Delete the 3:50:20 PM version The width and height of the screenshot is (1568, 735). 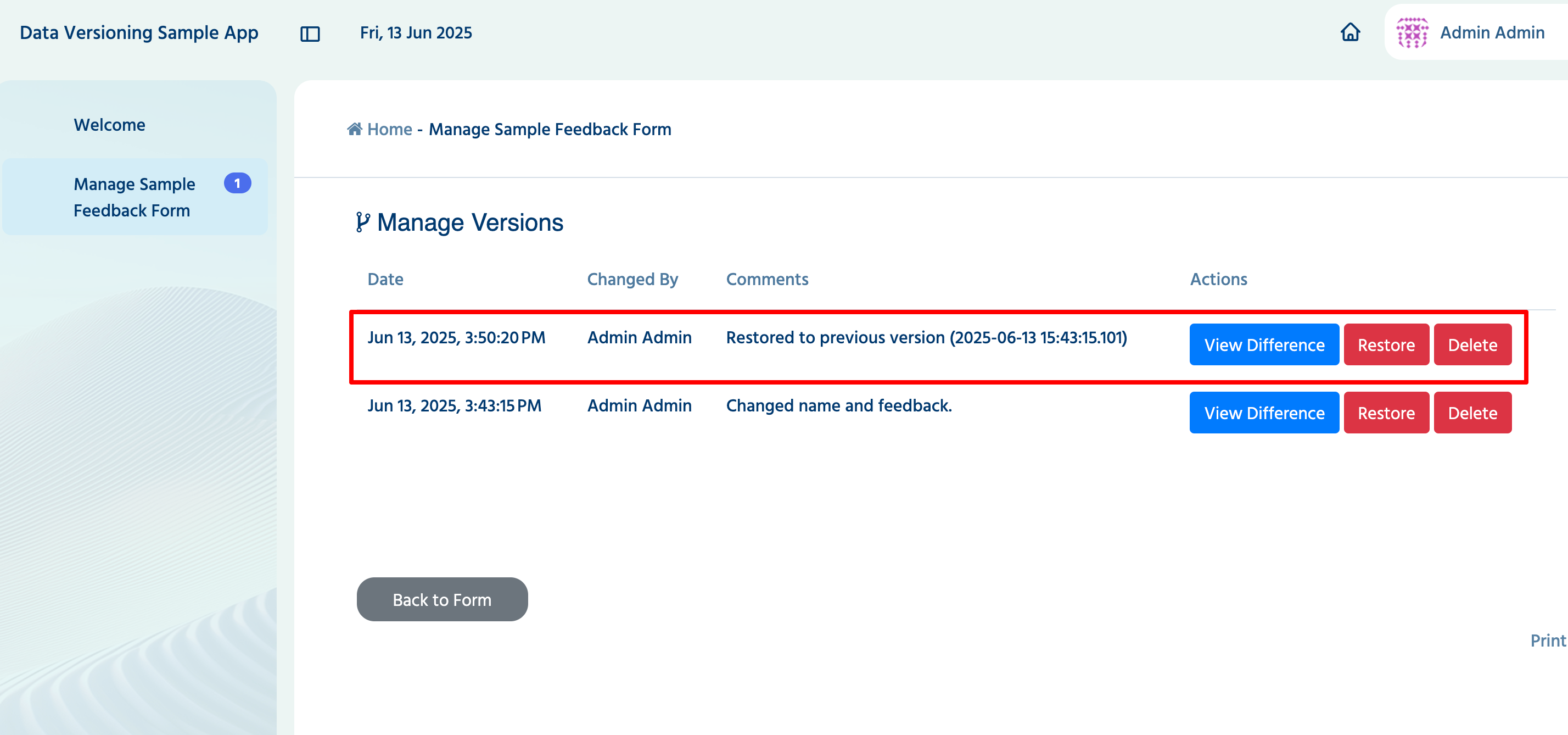click(x=1472, y=344)
